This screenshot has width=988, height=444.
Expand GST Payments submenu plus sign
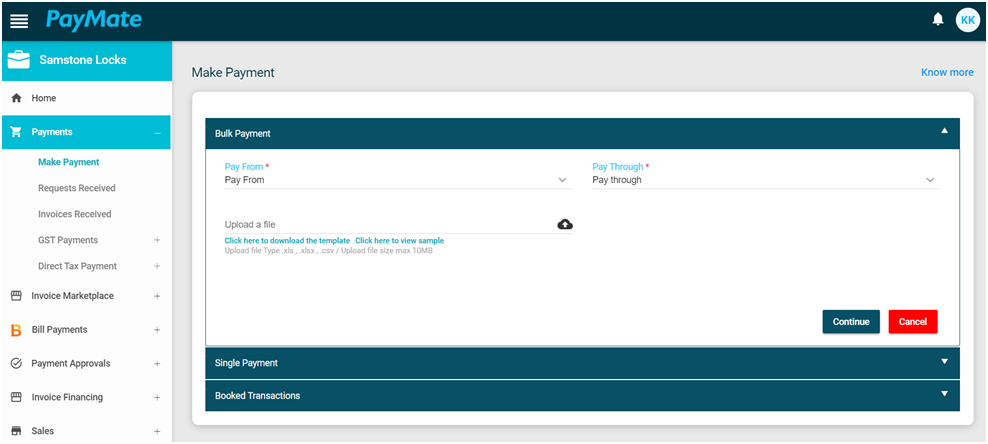click(x=157, y=240)
